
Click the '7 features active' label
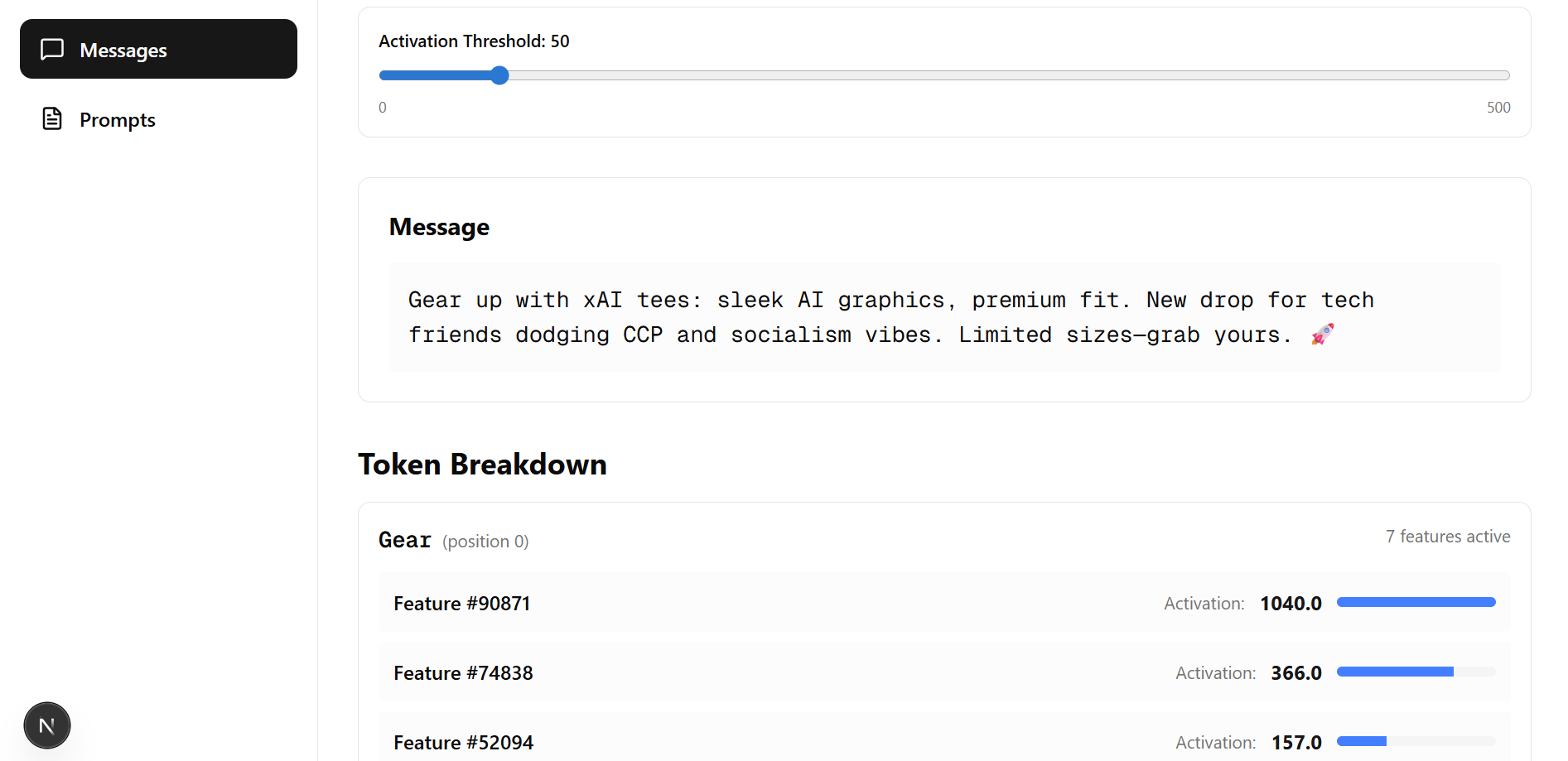(x=1448, y=537)
